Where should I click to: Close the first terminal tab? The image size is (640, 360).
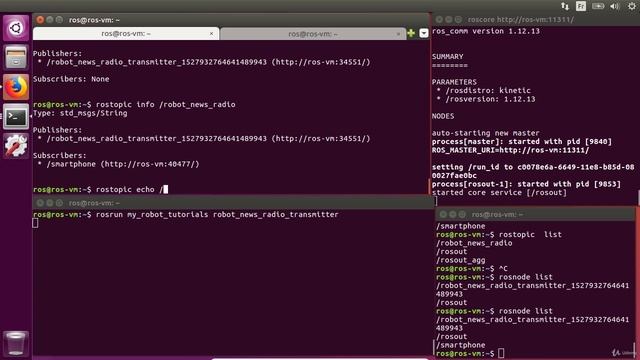click(211, 33)
